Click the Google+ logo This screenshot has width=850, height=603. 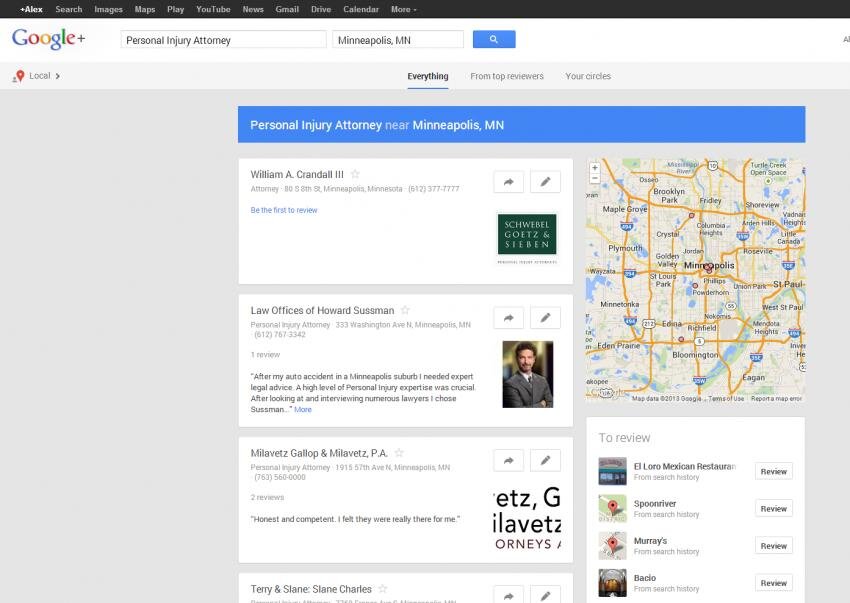pyautogui.click(x=48, y=39)
